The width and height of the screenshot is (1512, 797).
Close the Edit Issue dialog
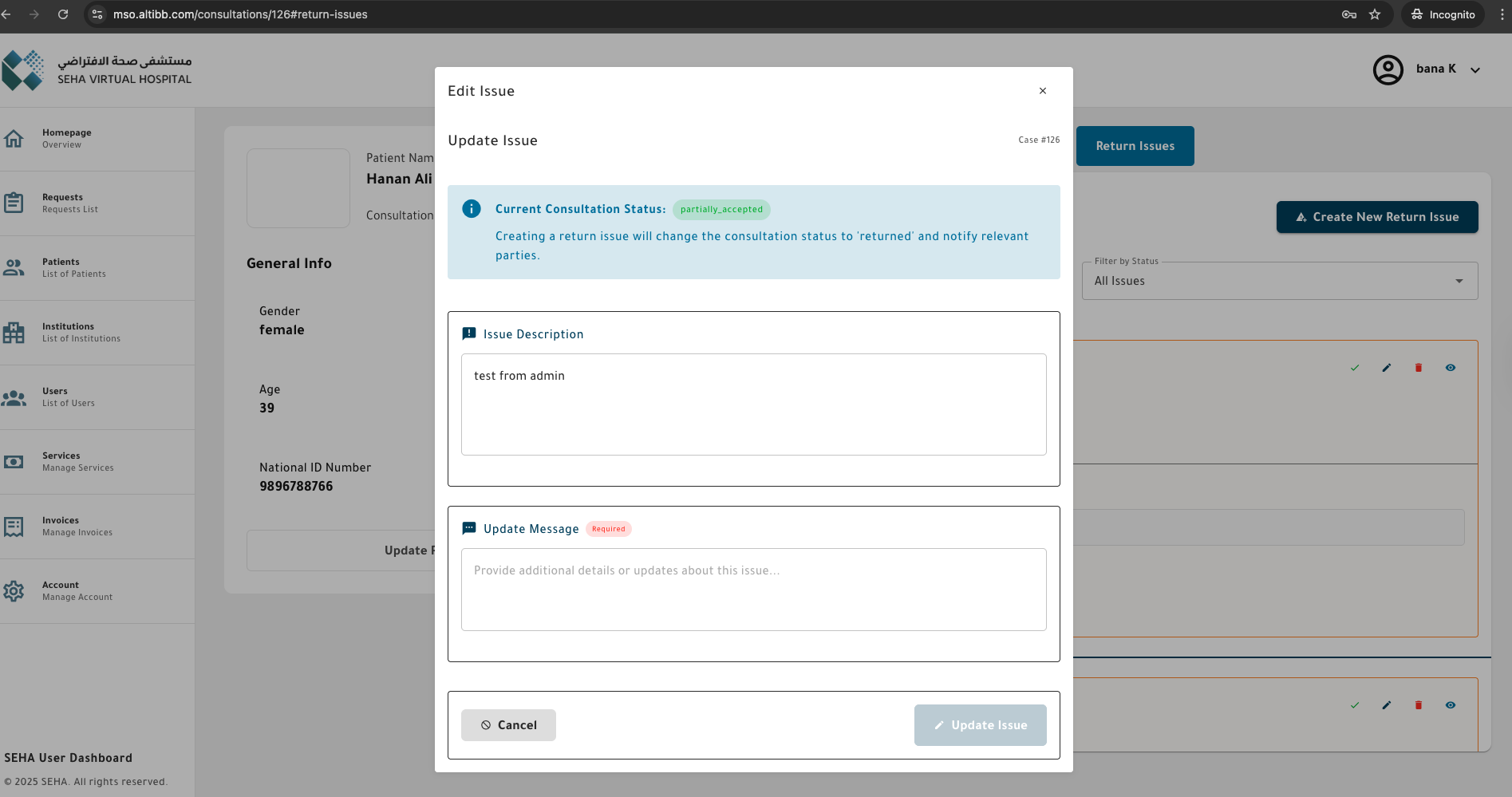[1042, 91]
